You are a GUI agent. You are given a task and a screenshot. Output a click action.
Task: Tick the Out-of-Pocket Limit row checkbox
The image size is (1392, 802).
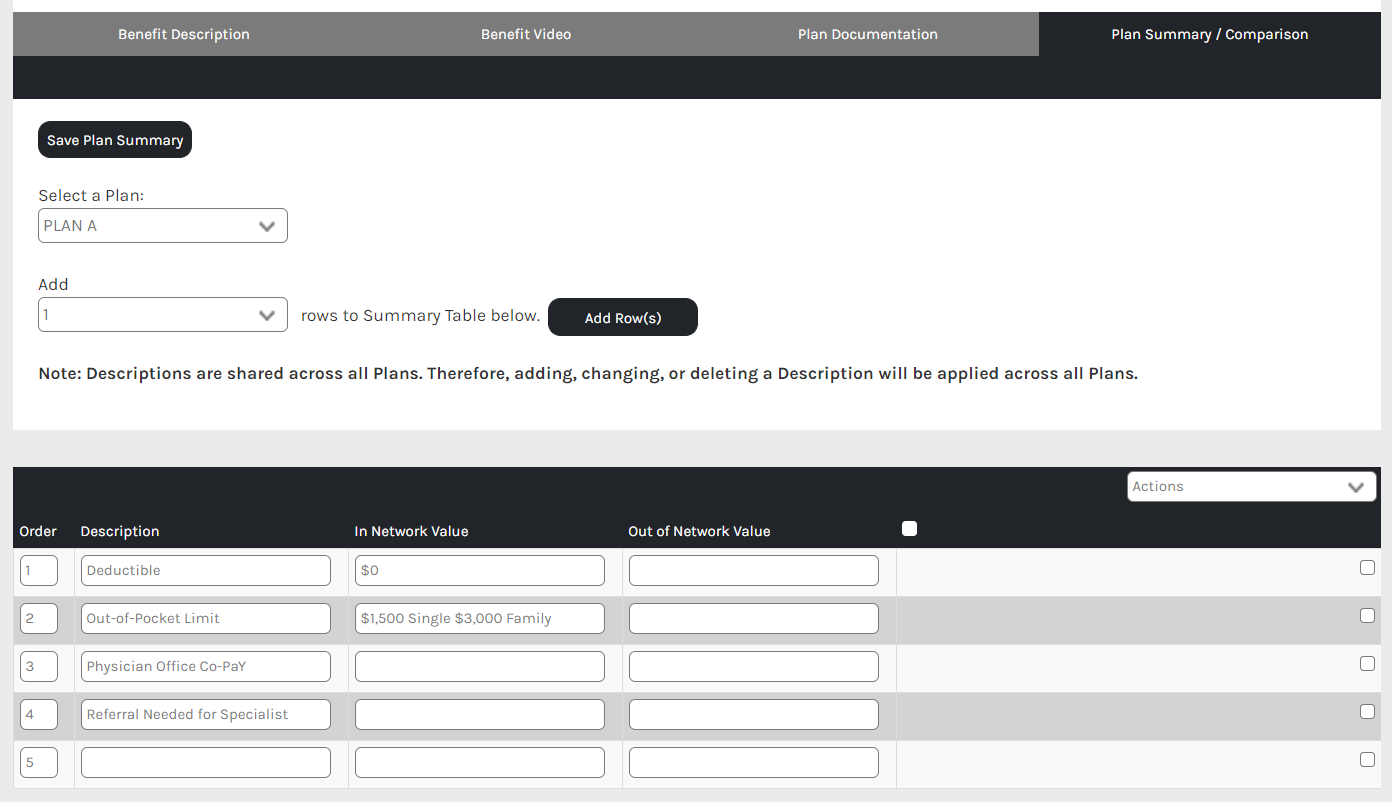1367,616
